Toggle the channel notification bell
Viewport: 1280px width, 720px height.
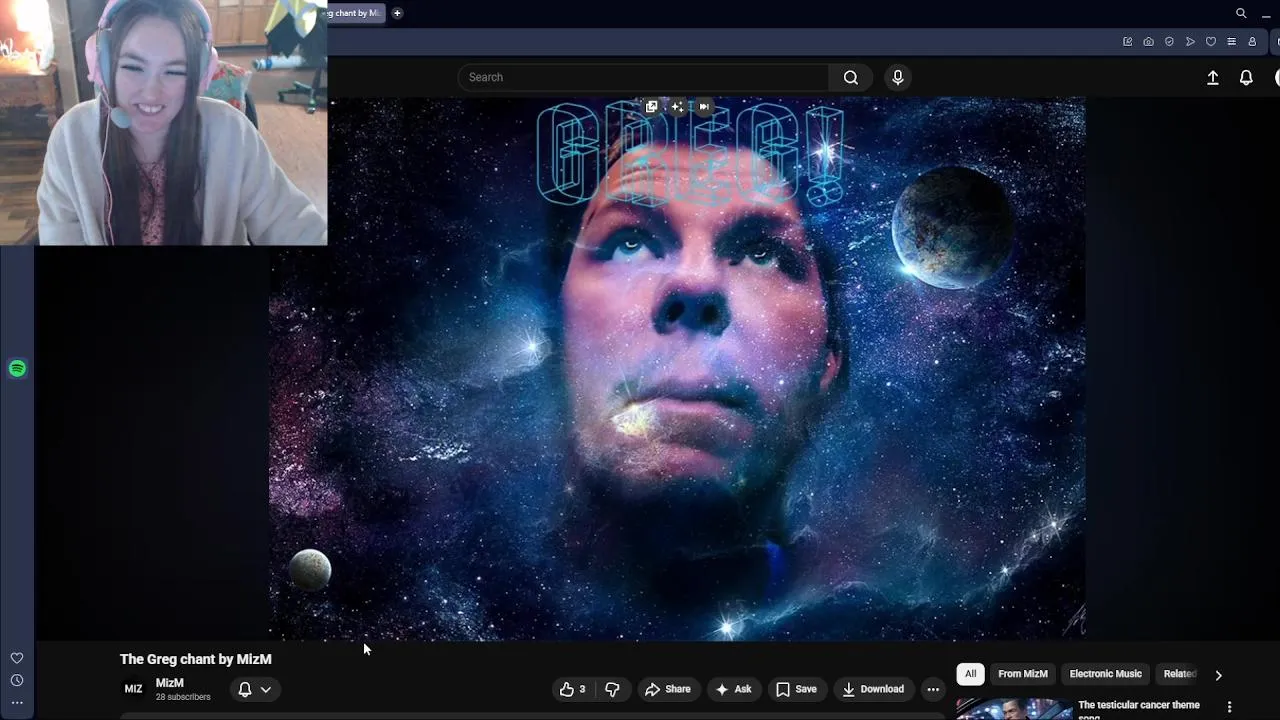tap(245, 689)
